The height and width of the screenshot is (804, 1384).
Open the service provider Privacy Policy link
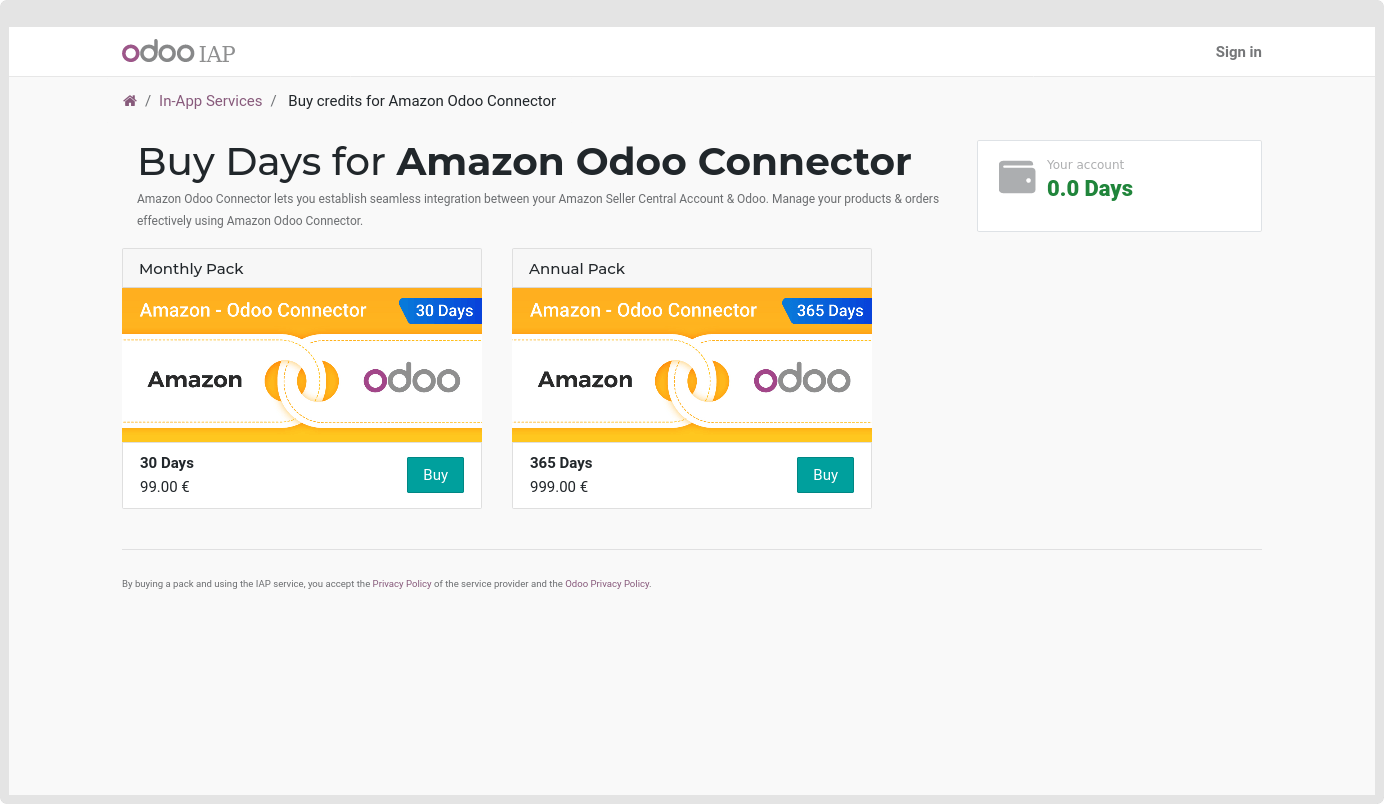click(x=402, y=584)
